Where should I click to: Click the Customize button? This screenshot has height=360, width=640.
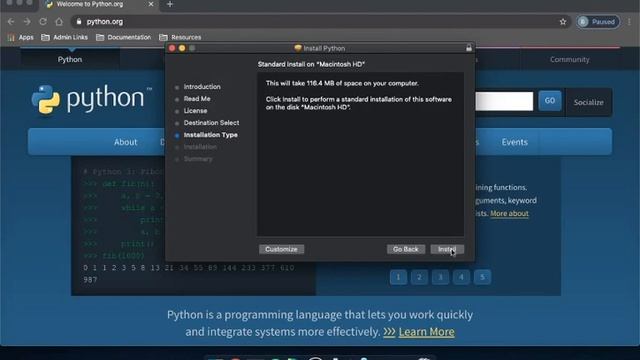[x=281, y=249]
